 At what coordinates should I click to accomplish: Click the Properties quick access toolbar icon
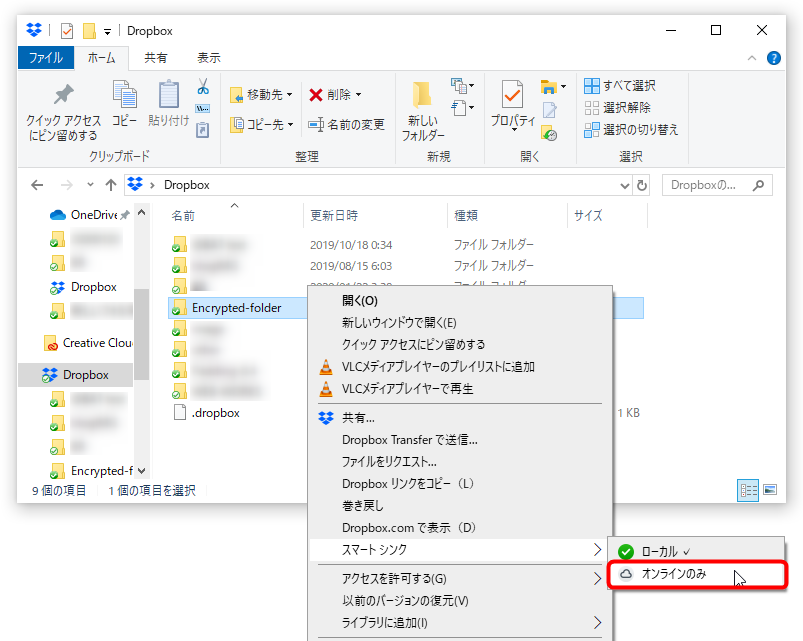67,31
